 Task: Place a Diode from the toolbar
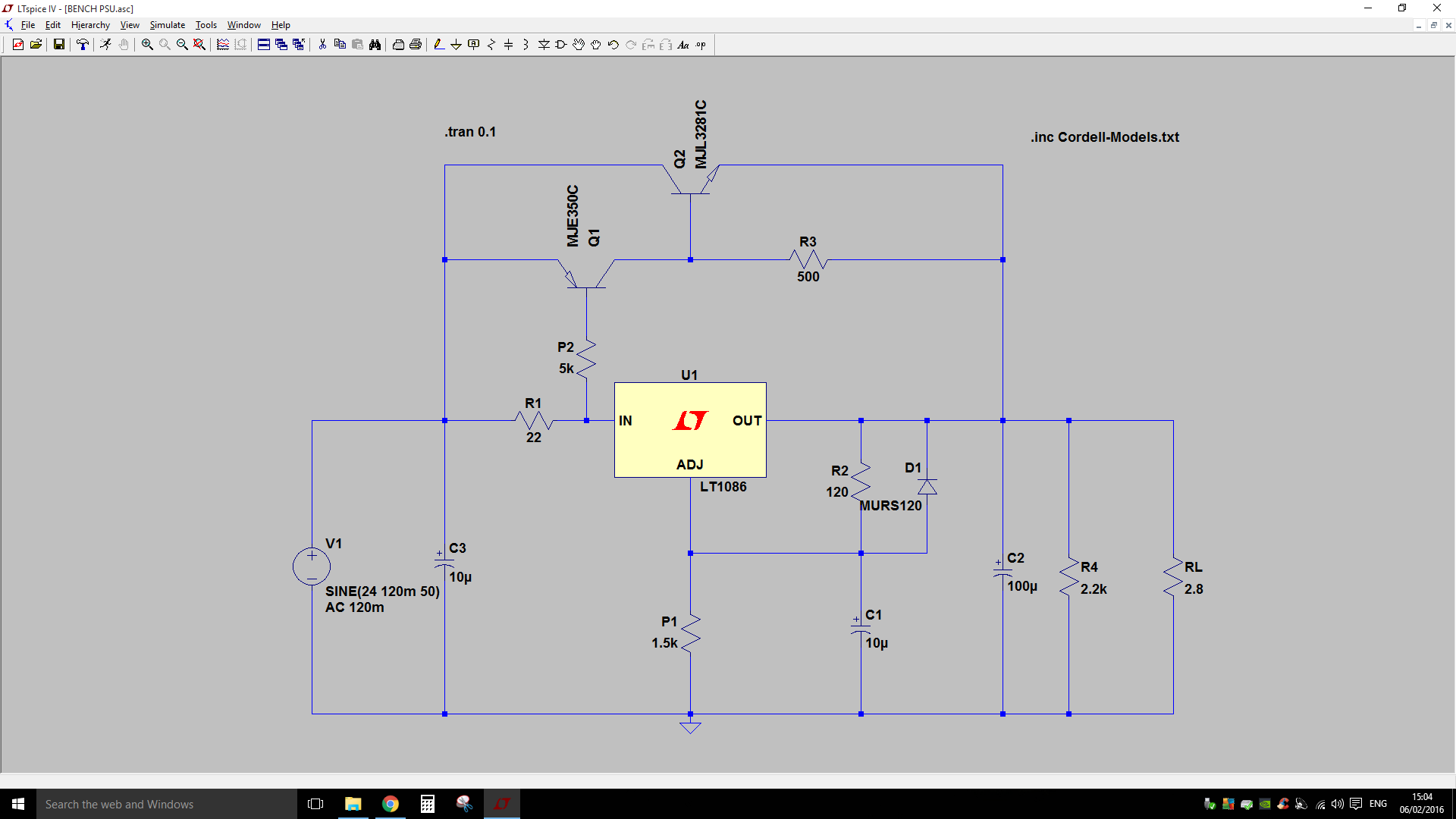[x=544, y=45]
